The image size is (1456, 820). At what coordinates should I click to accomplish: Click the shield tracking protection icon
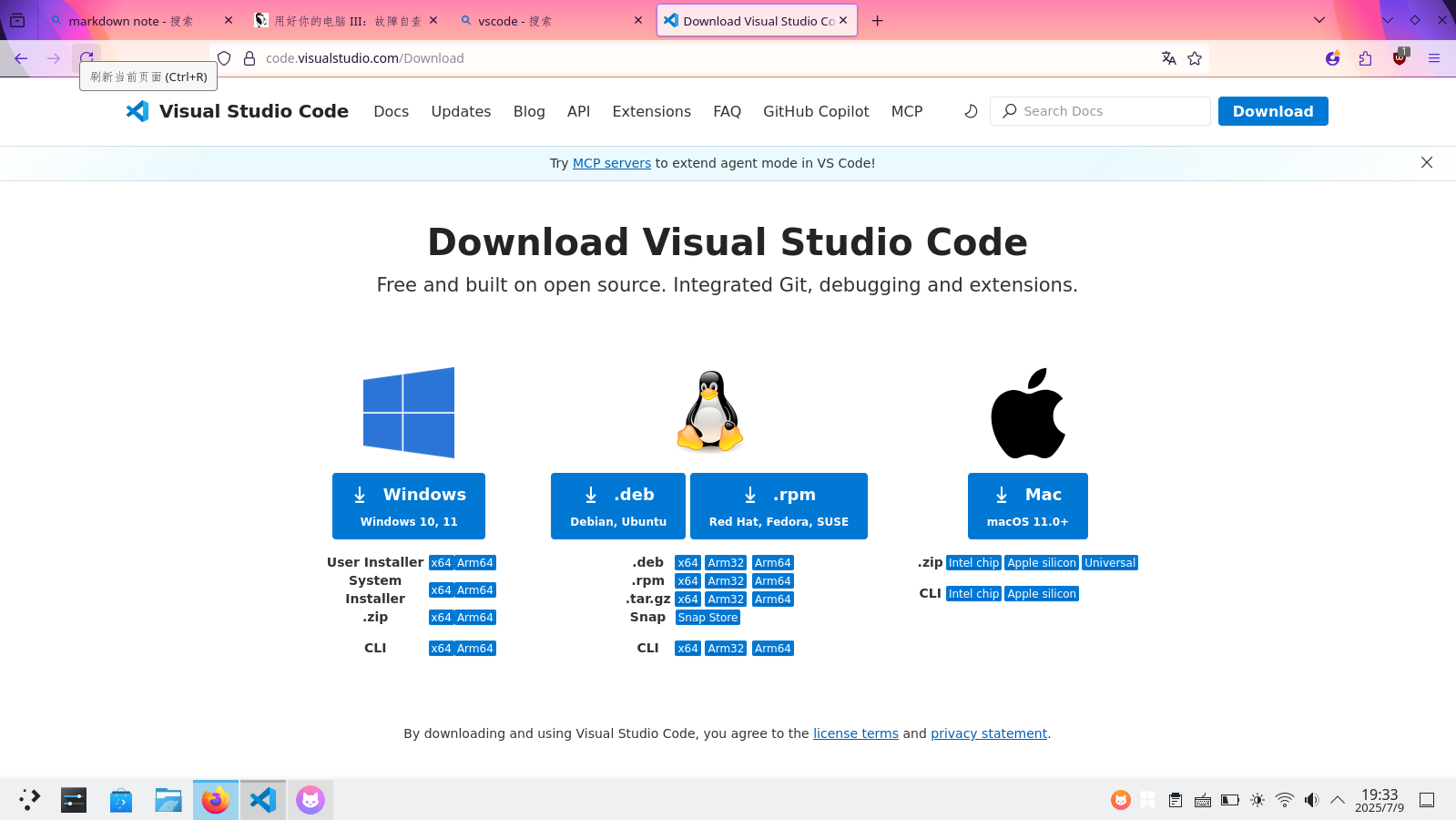coord(224,58)
